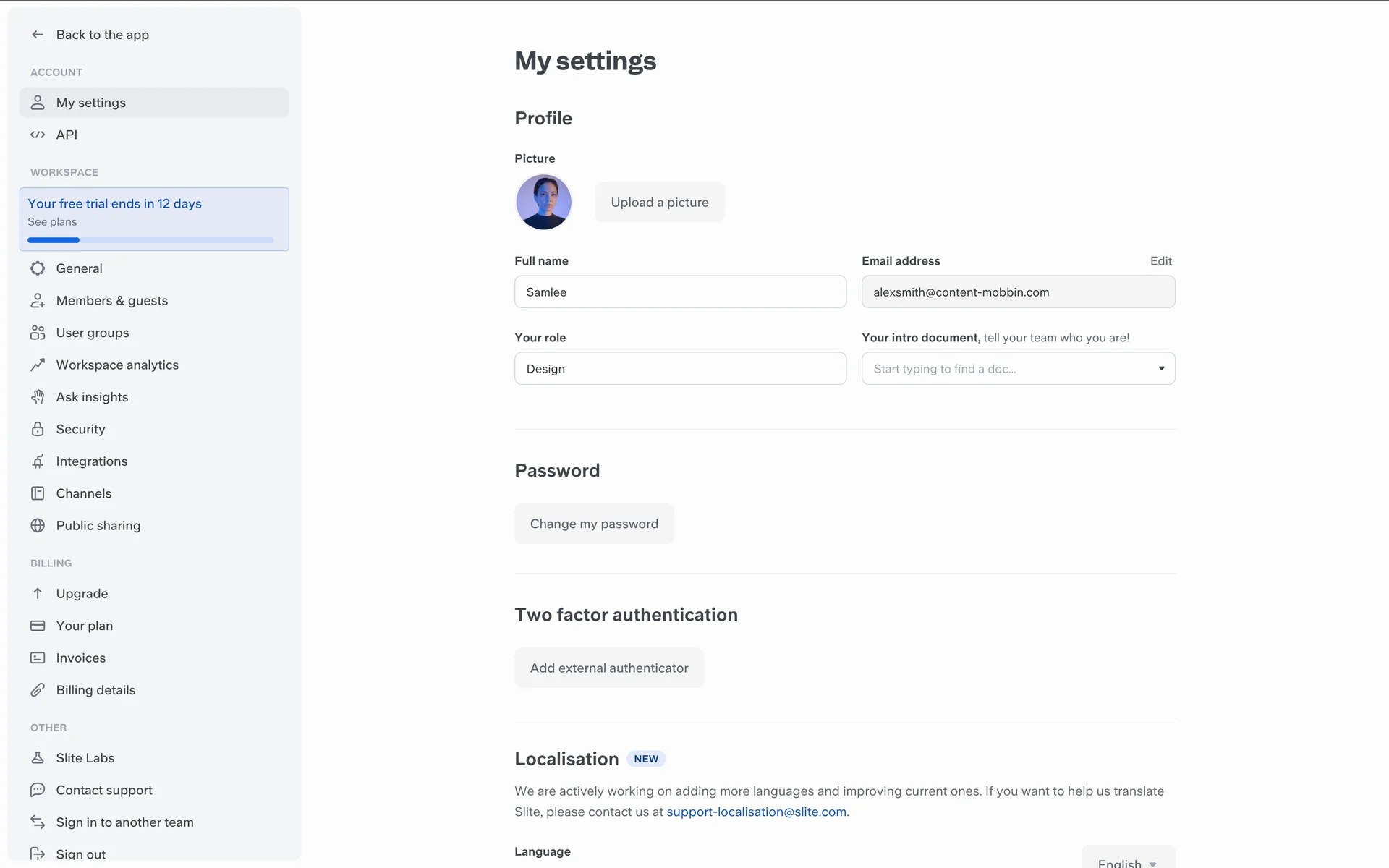The width and height of the screenshot is (1389, 868).
Task: Click the Public sharing globe icon
Action: tap(38, 526)
